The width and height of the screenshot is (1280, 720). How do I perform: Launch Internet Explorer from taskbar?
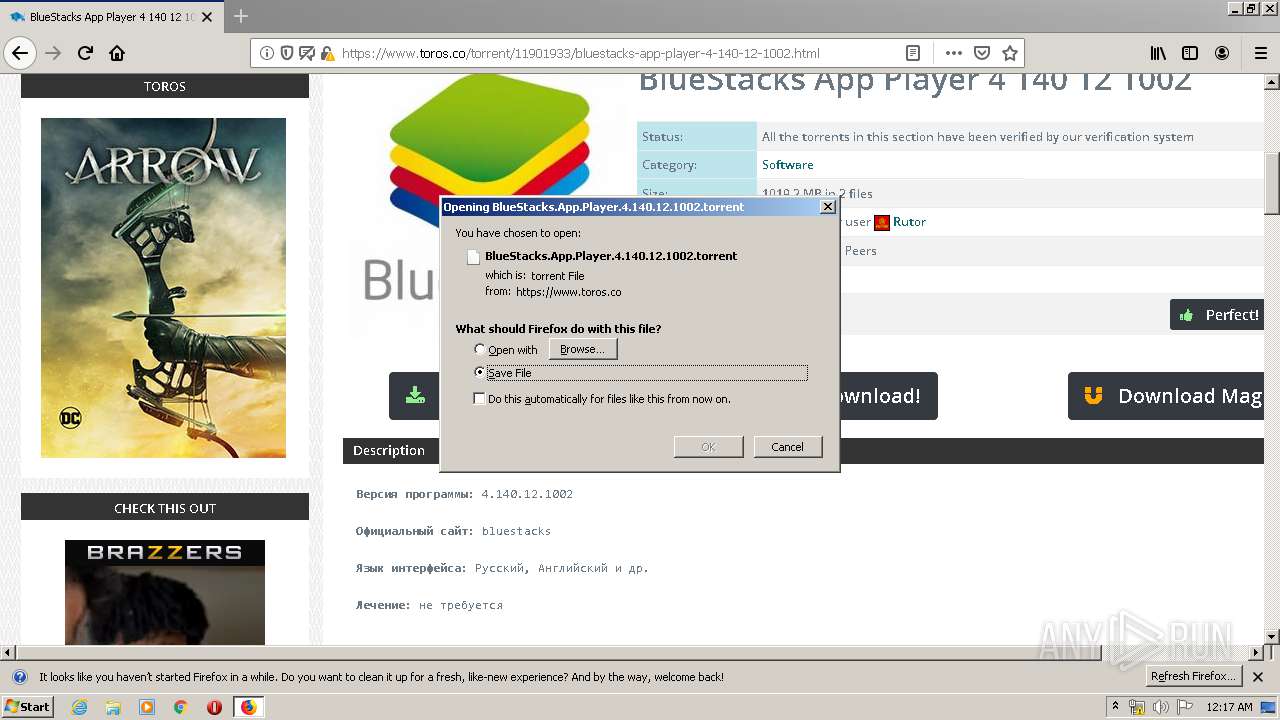click(x=79, y=707)
